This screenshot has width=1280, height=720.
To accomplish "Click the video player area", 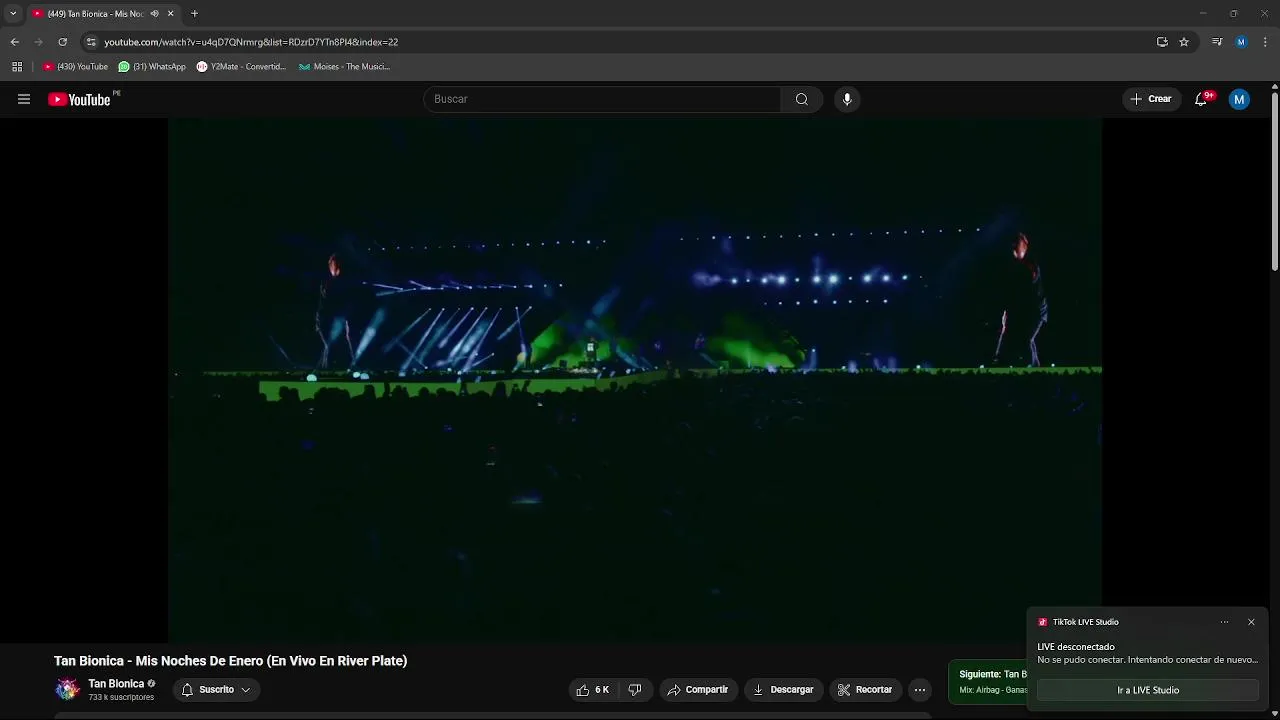I will 635,380.
